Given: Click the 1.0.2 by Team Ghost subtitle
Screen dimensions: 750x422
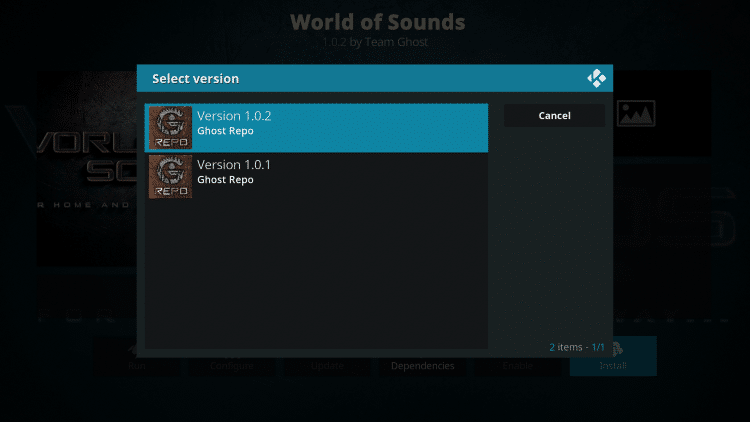Looking at the screenshot, I should [x=375, y=42].
